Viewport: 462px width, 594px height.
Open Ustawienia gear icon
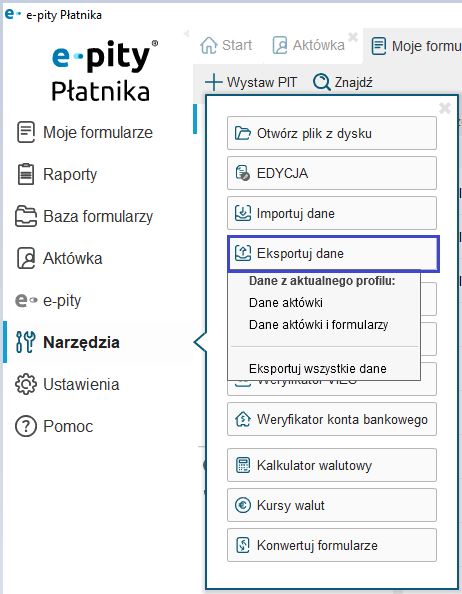[26, 384]
